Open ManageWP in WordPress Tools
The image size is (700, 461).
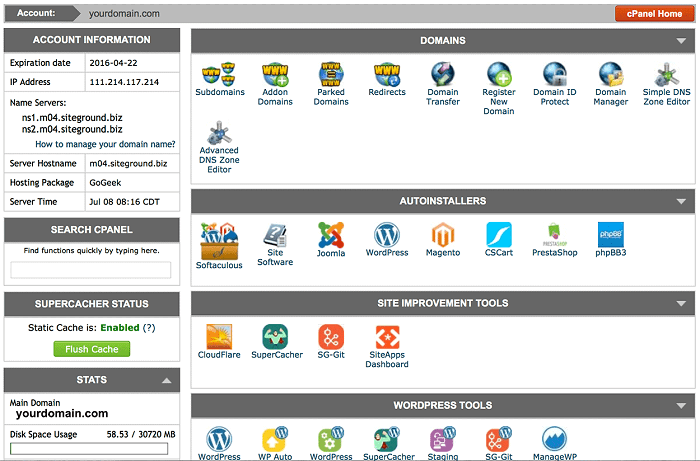tap(554, 444)
